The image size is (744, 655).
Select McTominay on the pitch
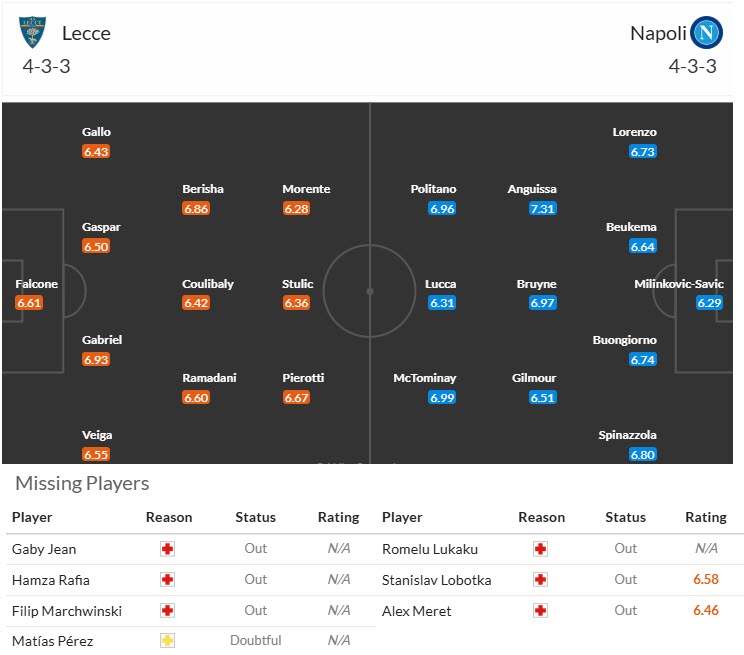coord(425,378)
